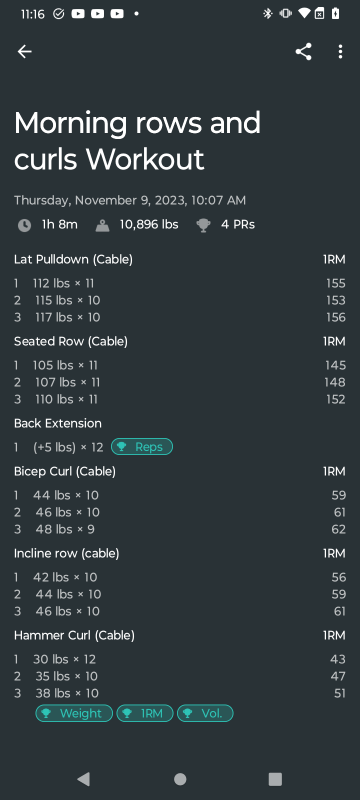The image size is (360, 800).
Task: Tap the trophy PRs icon
Action: (x=203, y=225)
